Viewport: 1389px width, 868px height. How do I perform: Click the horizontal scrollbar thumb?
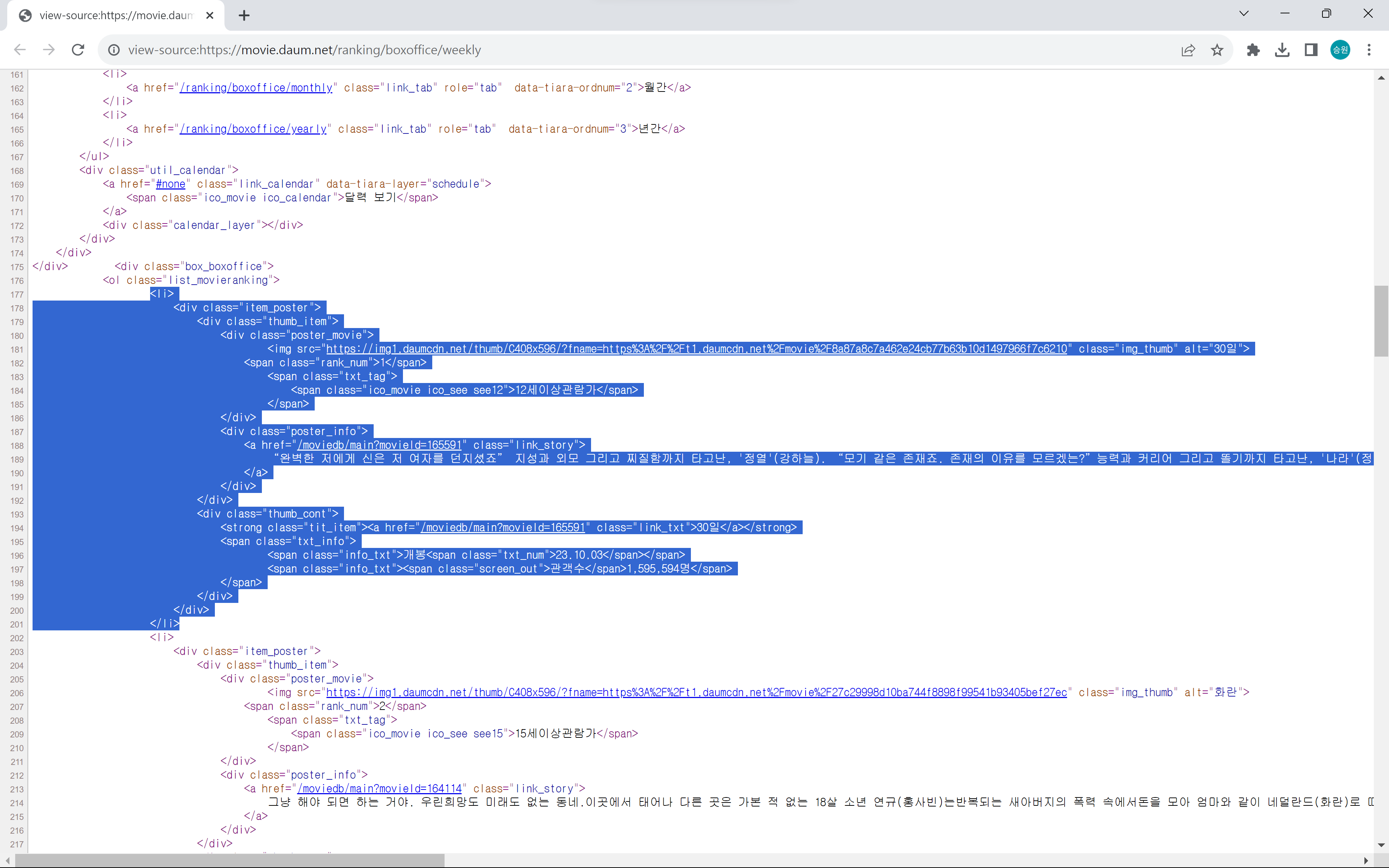pos(230,860)
